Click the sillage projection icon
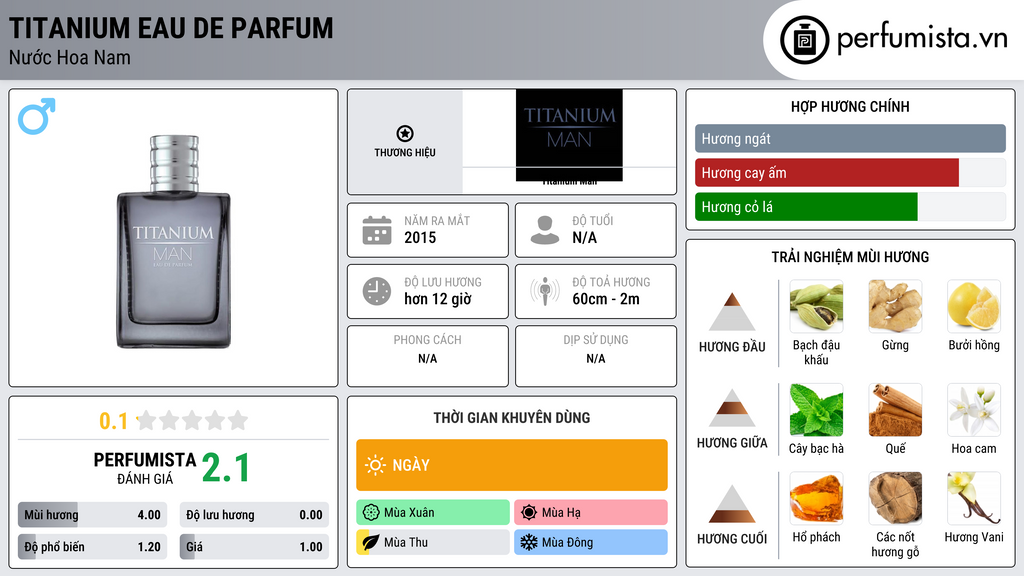 click(x=544, y=291)
